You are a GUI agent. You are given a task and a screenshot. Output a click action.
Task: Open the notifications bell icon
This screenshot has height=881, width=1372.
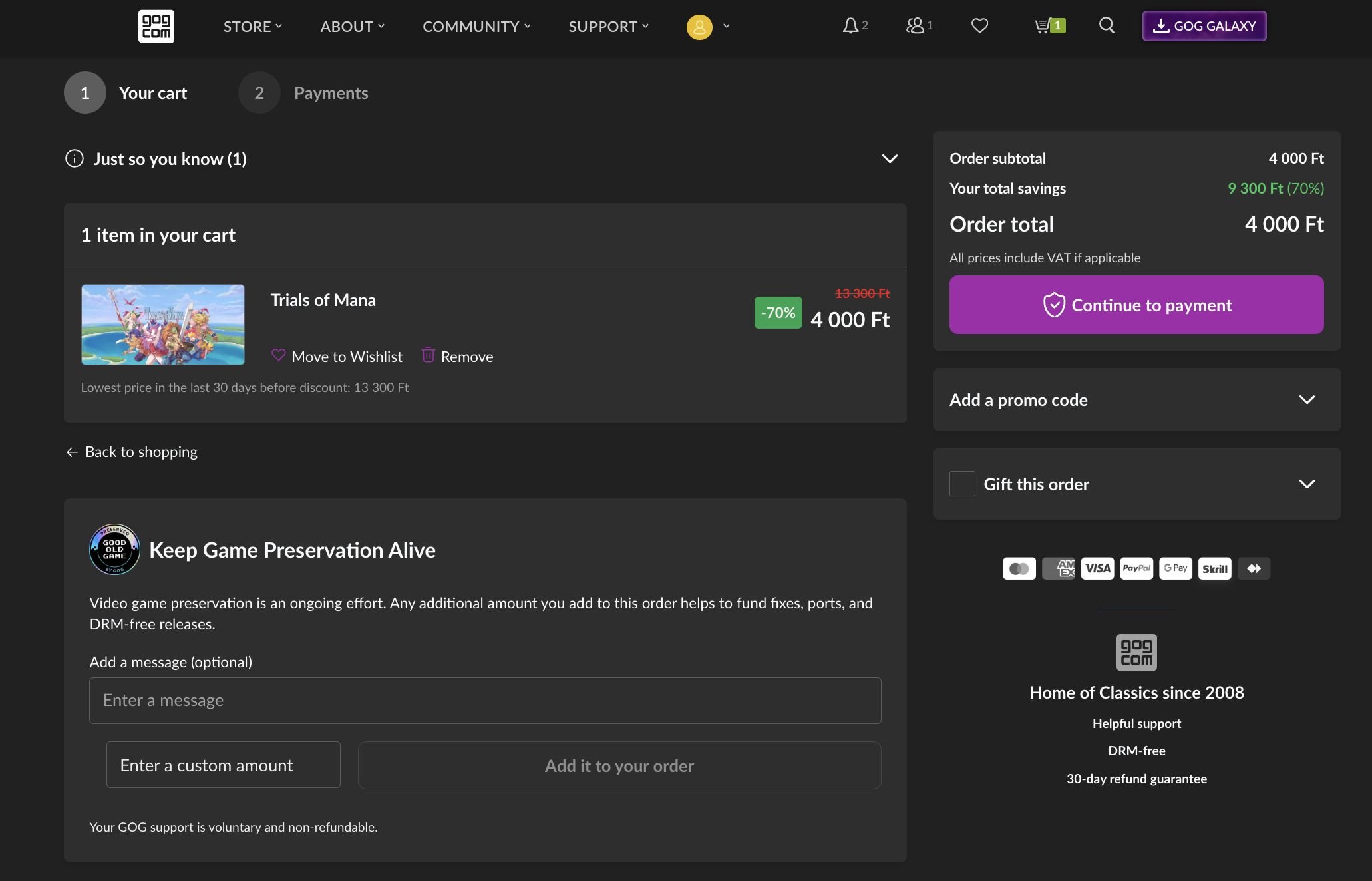click(x=850, y=25)
